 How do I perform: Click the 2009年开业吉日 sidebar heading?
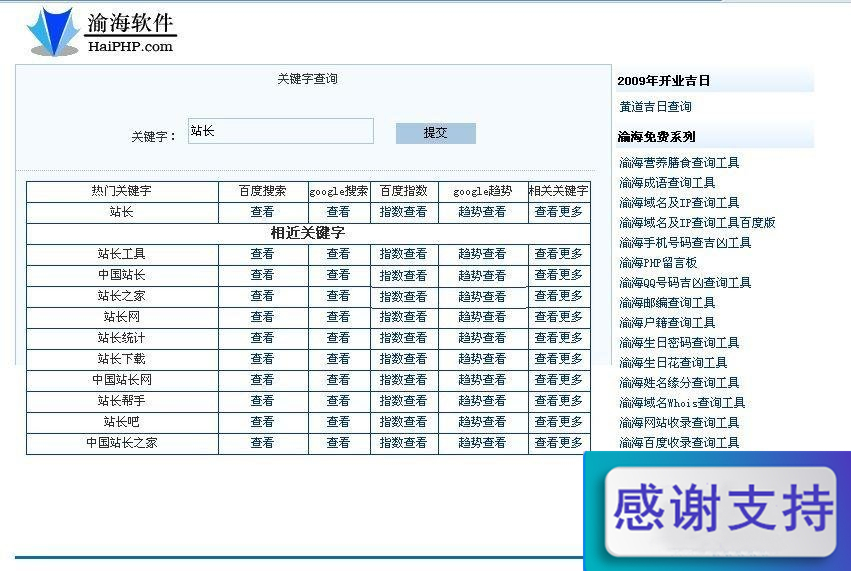tap(663, 81)
